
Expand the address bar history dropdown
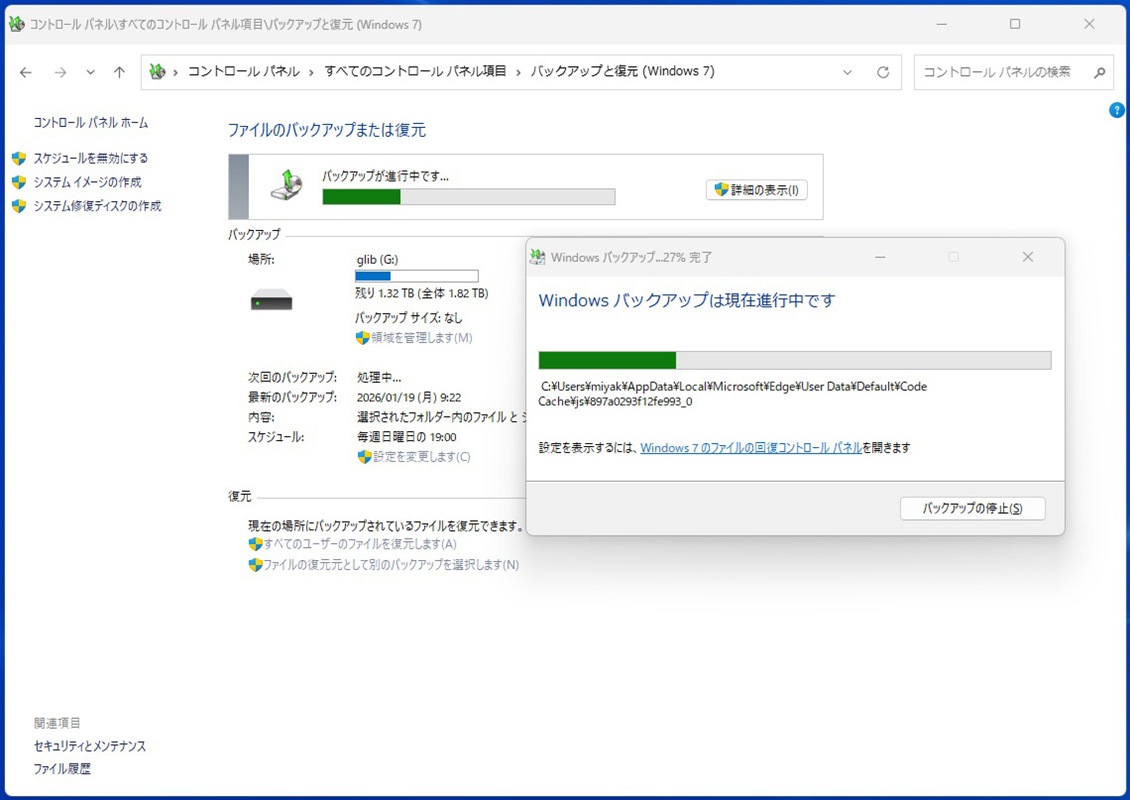(x=848, y=72)
